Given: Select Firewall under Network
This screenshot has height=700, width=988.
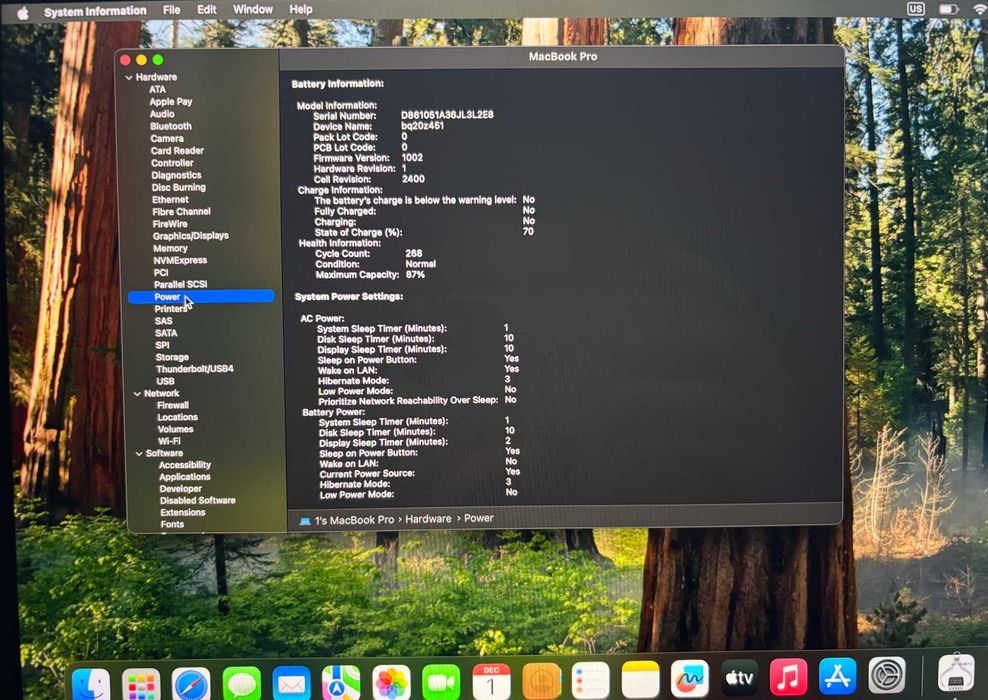Looking at the screenshot, I should 173,405.
